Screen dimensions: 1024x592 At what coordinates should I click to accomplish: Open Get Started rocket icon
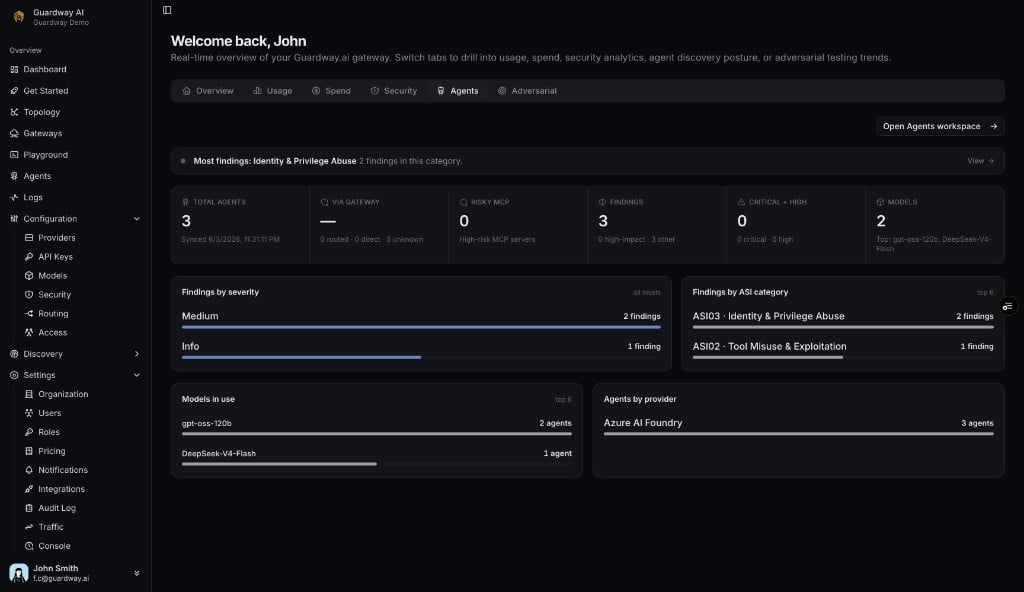[x=14, y=91]
